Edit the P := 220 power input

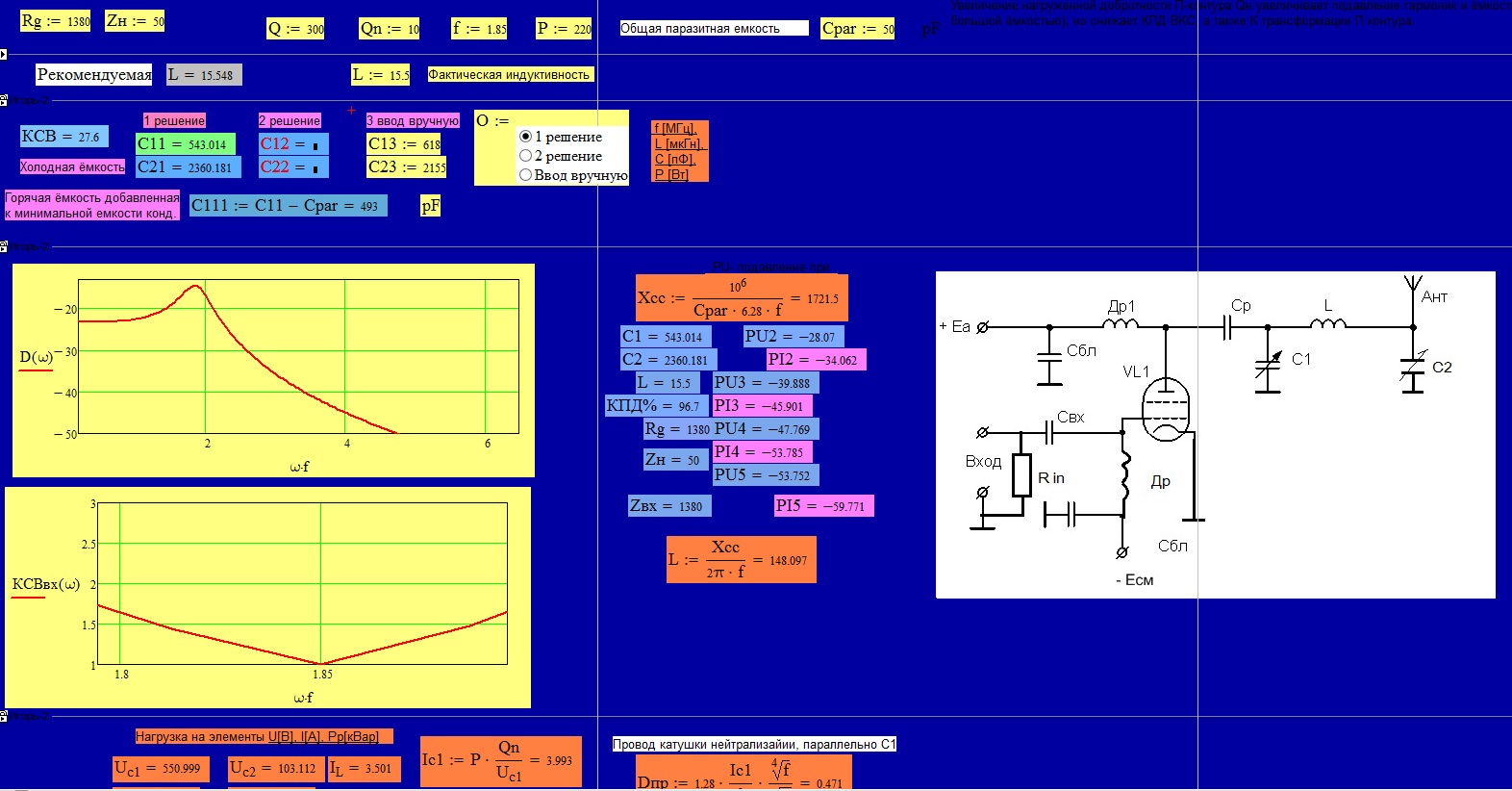(564, 29)
